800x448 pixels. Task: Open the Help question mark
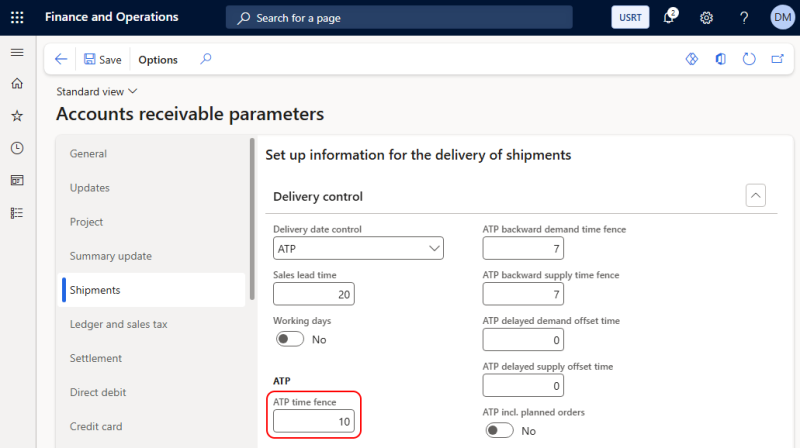pyautogui.click(x=744, y=18)
